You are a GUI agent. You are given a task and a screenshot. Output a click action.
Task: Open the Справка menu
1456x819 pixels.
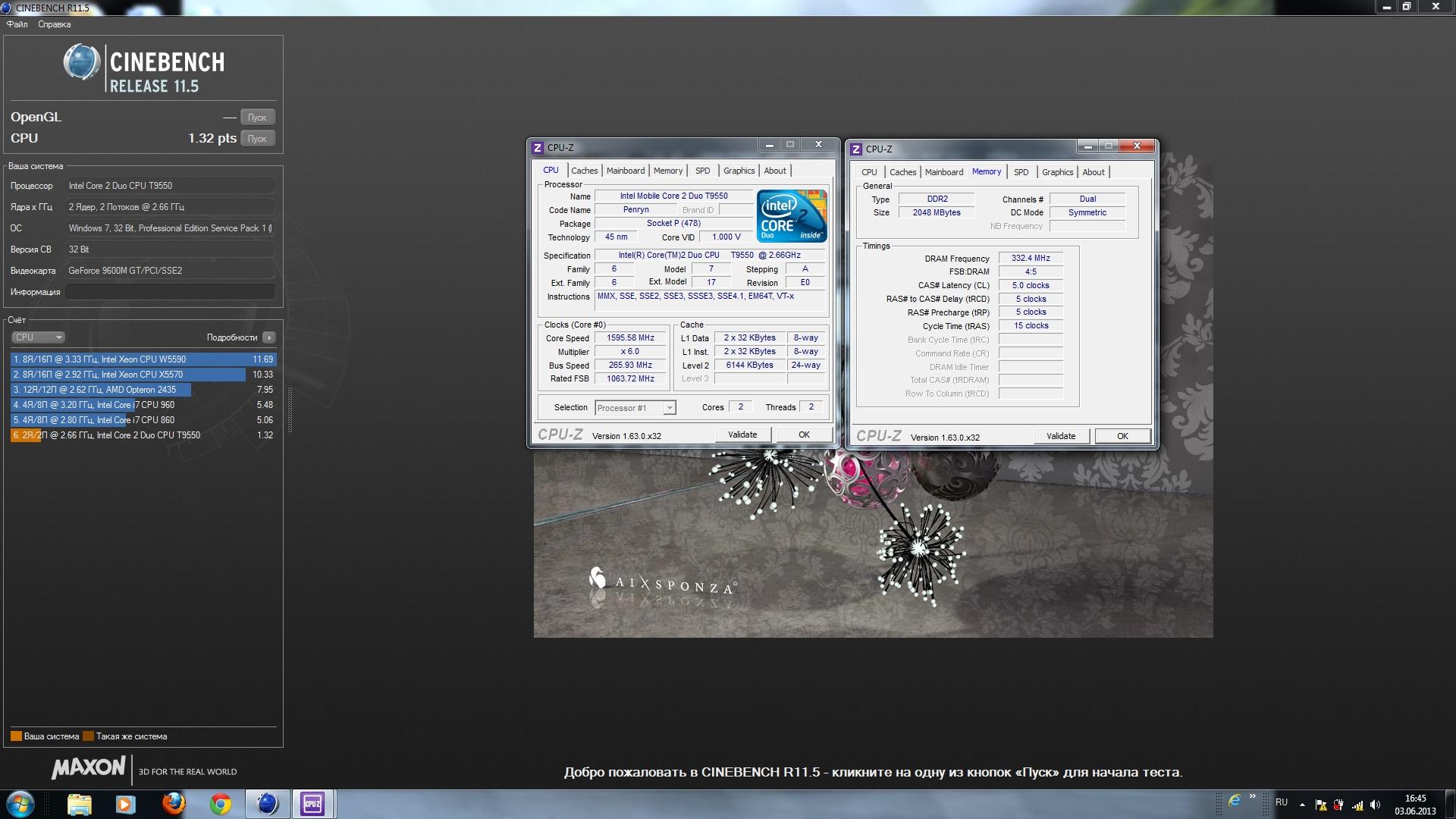coord(55,24)
